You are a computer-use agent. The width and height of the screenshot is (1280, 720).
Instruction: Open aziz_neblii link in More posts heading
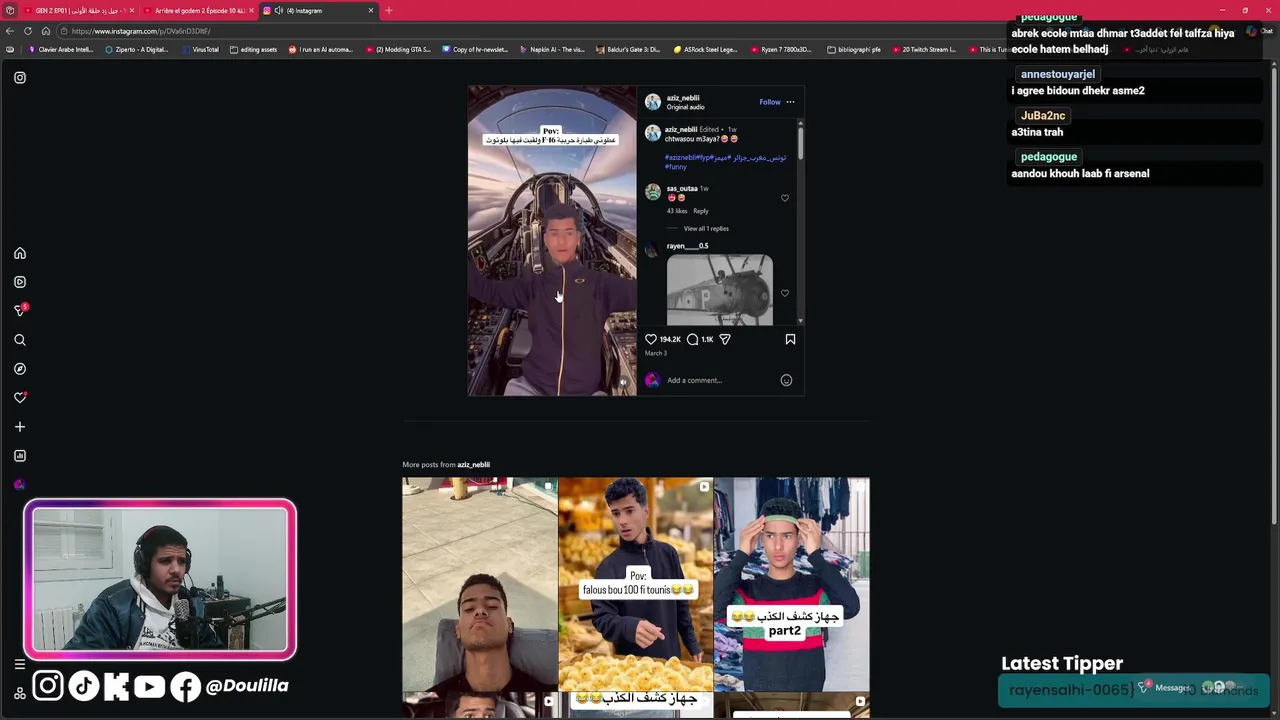pos(473,465)
